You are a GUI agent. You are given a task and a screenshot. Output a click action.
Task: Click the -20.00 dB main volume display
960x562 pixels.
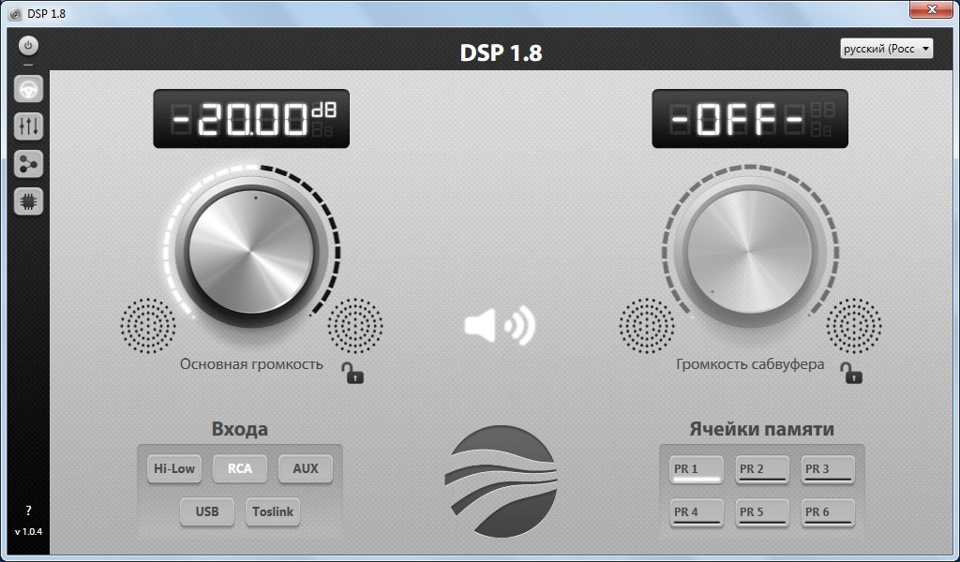(x=251, y=119)
